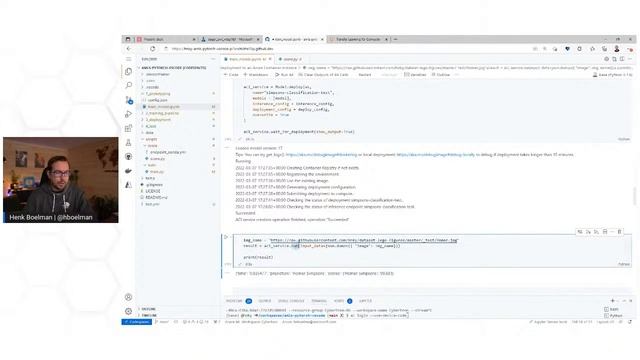Click Run All in notebook toolbar

284,75
